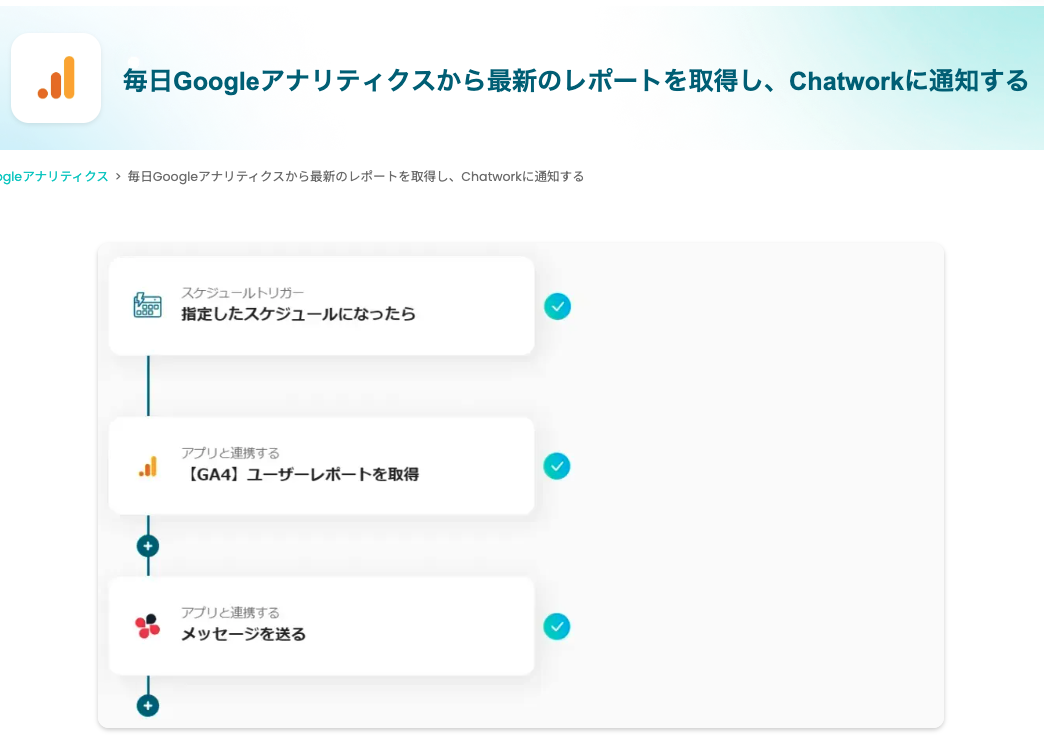
Task: Click the breadcrumb chevron separator
Action: click(118, 176)
